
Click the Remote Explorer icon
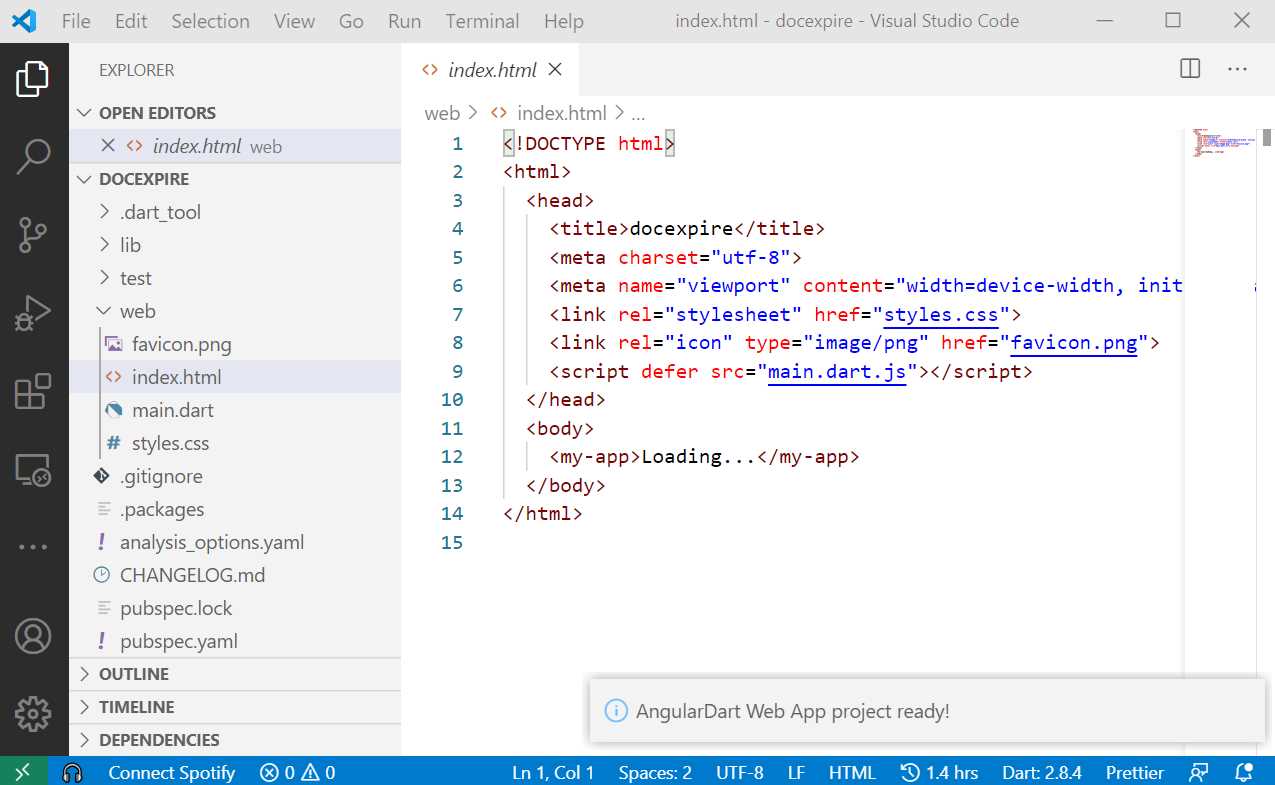pyautogui.click(x=34, y=467)
